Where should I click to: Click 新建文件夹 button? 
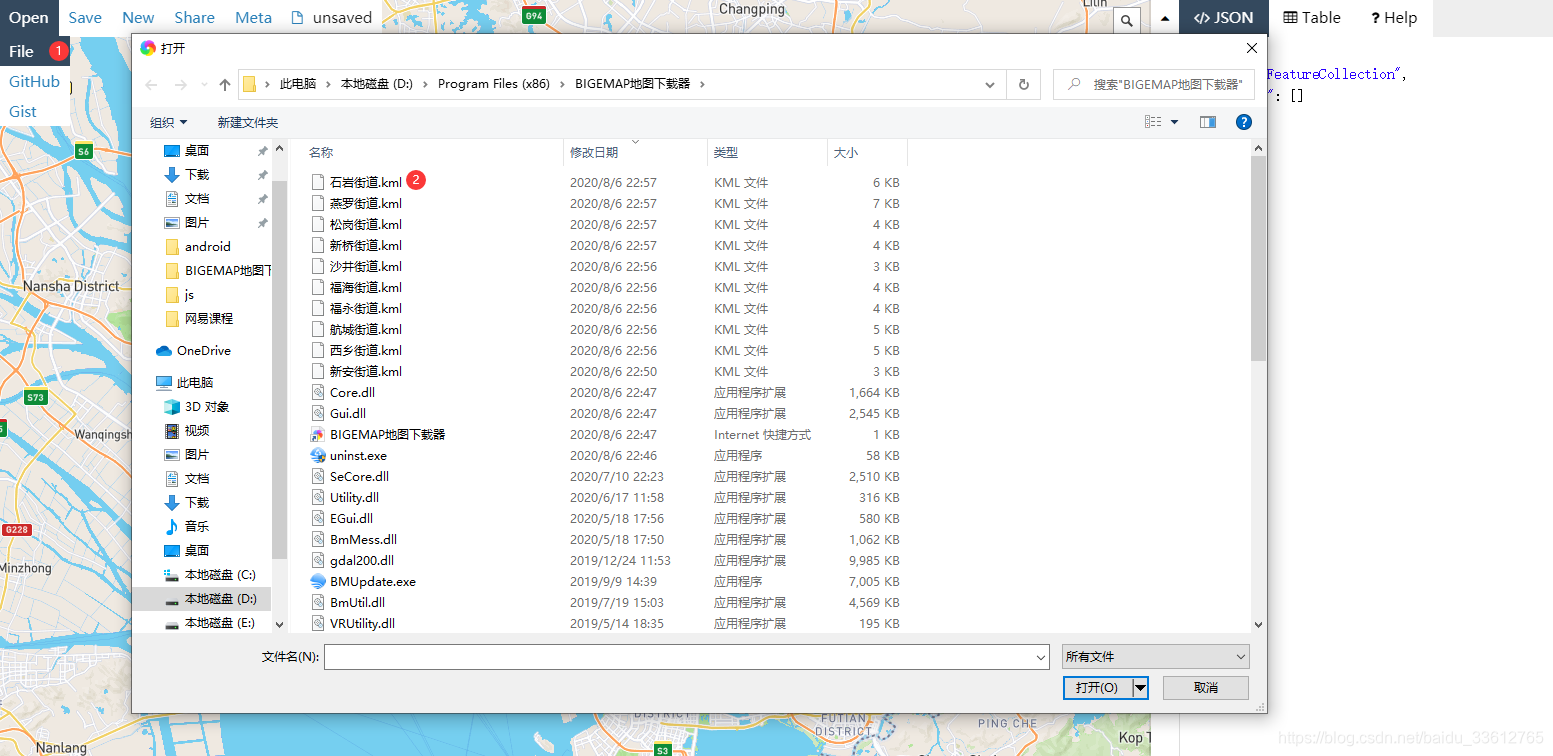[248, 122]
